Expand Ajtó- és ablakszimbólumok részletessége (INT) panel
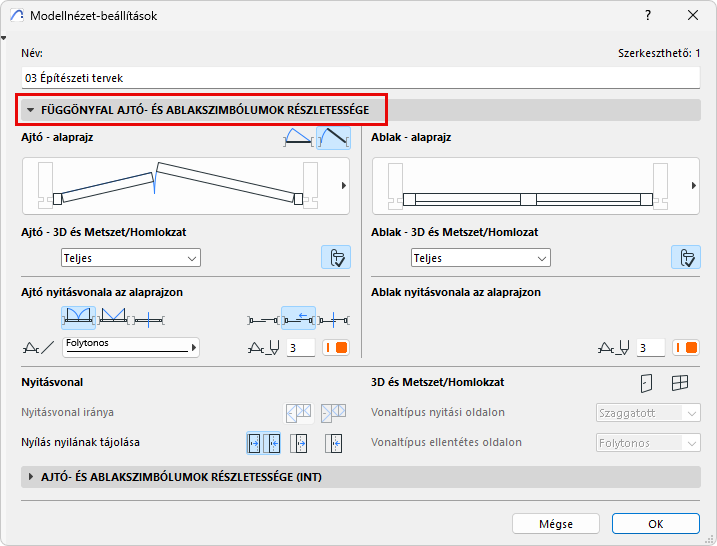Screen dimensions: 717x546 point(31,477)
